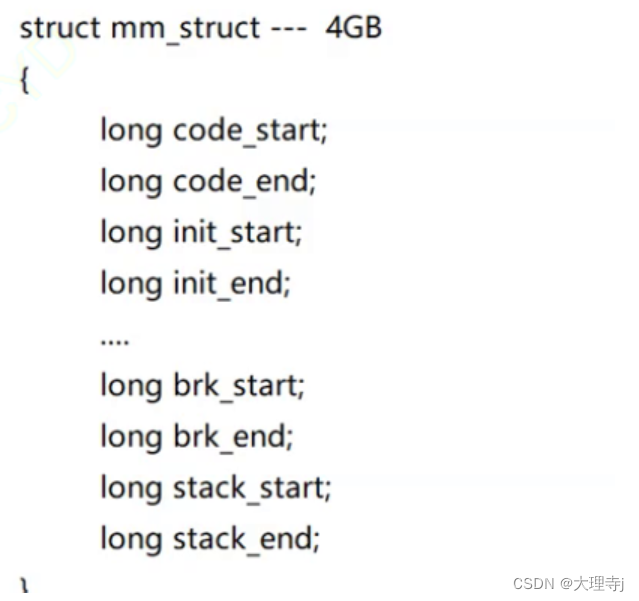This screenshot has width=639, height=601.
Task: Click the struct mm_struct header text
Action: pos(140,29)
